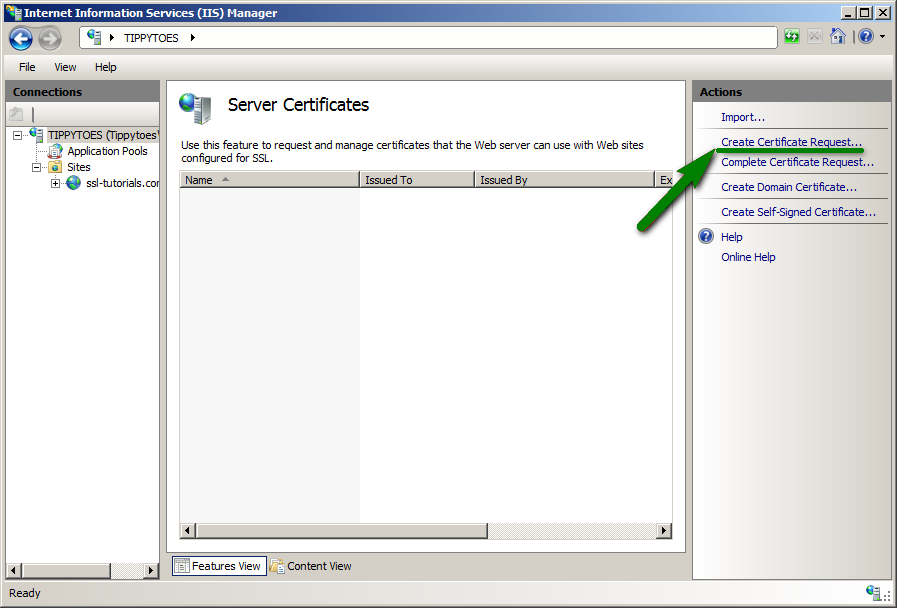Go to the Home page icon
Screen dimensions: 897x608
point(838,37)
